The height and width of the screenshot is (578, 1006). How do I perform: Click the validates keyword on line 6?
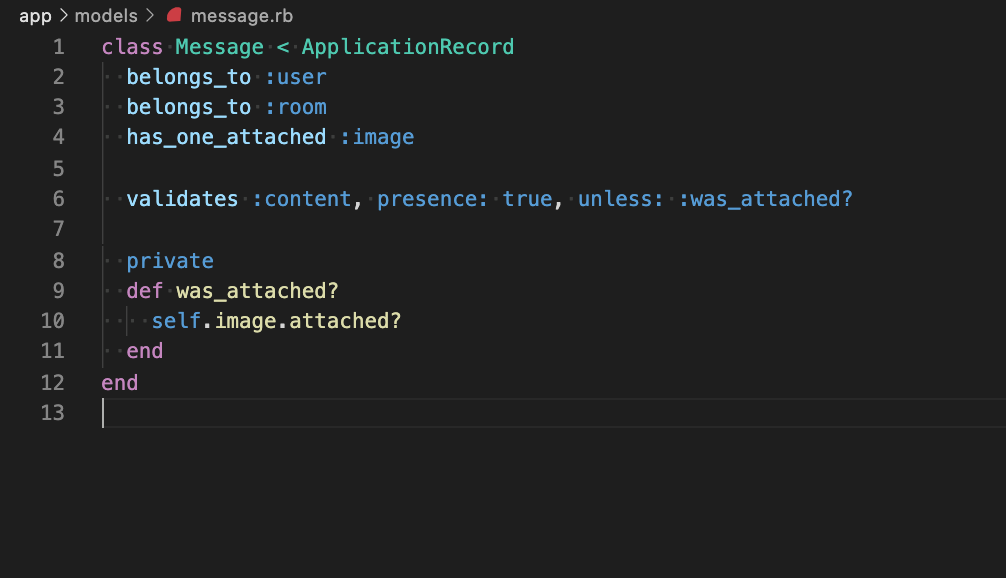tap(182, 199)
